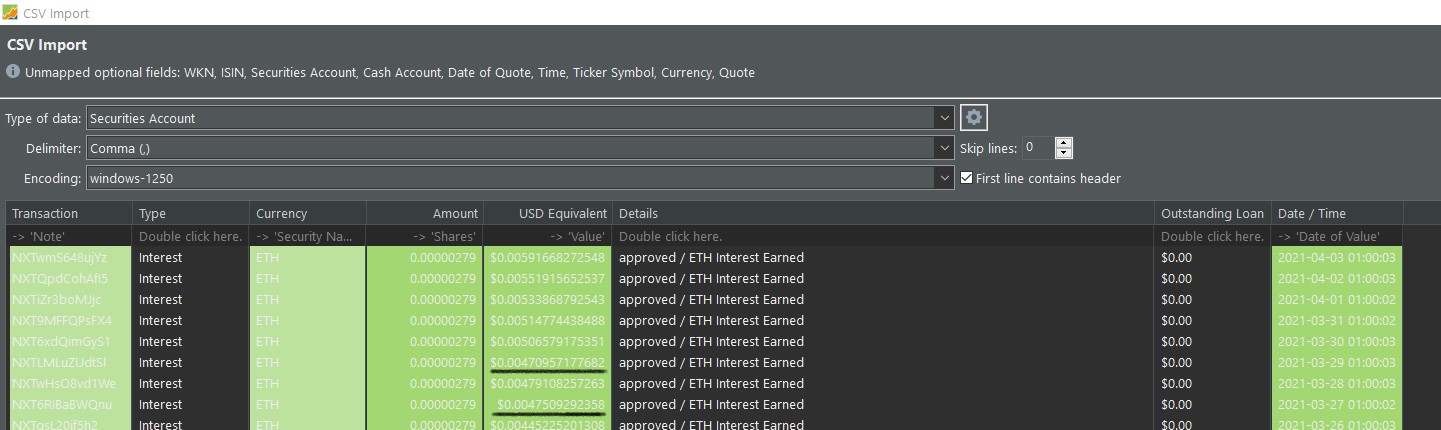The height and width of the screenshot is (430, 1441).
Task: Click value $0.00591668272548
Action: pos(548,257)
